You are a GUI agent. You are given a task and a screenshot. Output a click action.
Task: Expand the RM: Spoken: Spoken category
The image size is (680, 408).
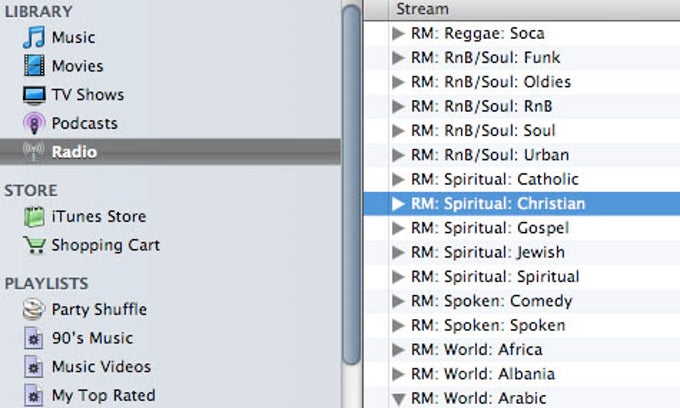[398, 325]
